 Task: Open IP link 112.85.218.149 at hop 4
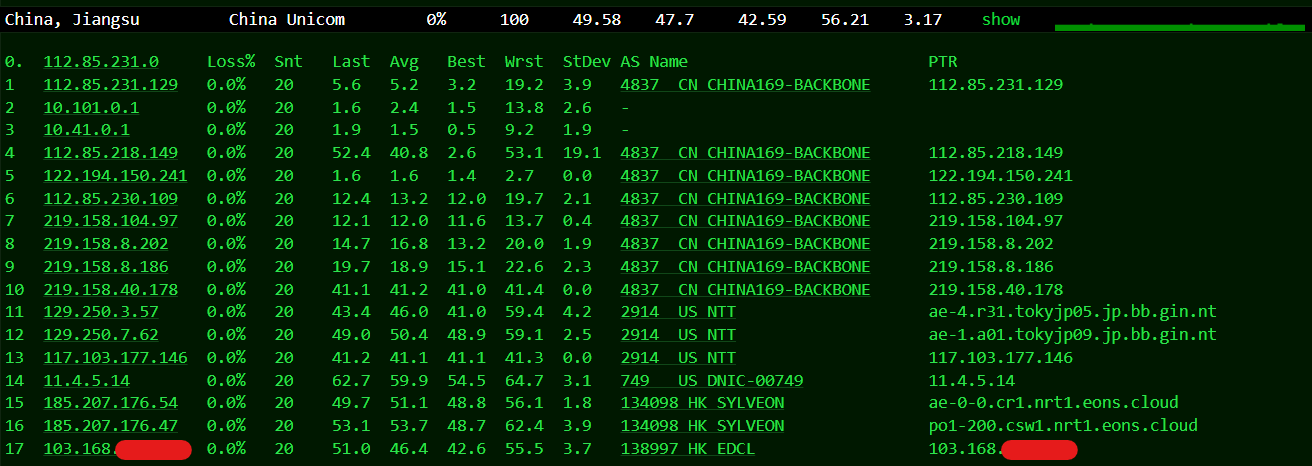pyautogui.click(x=111, y=153)
